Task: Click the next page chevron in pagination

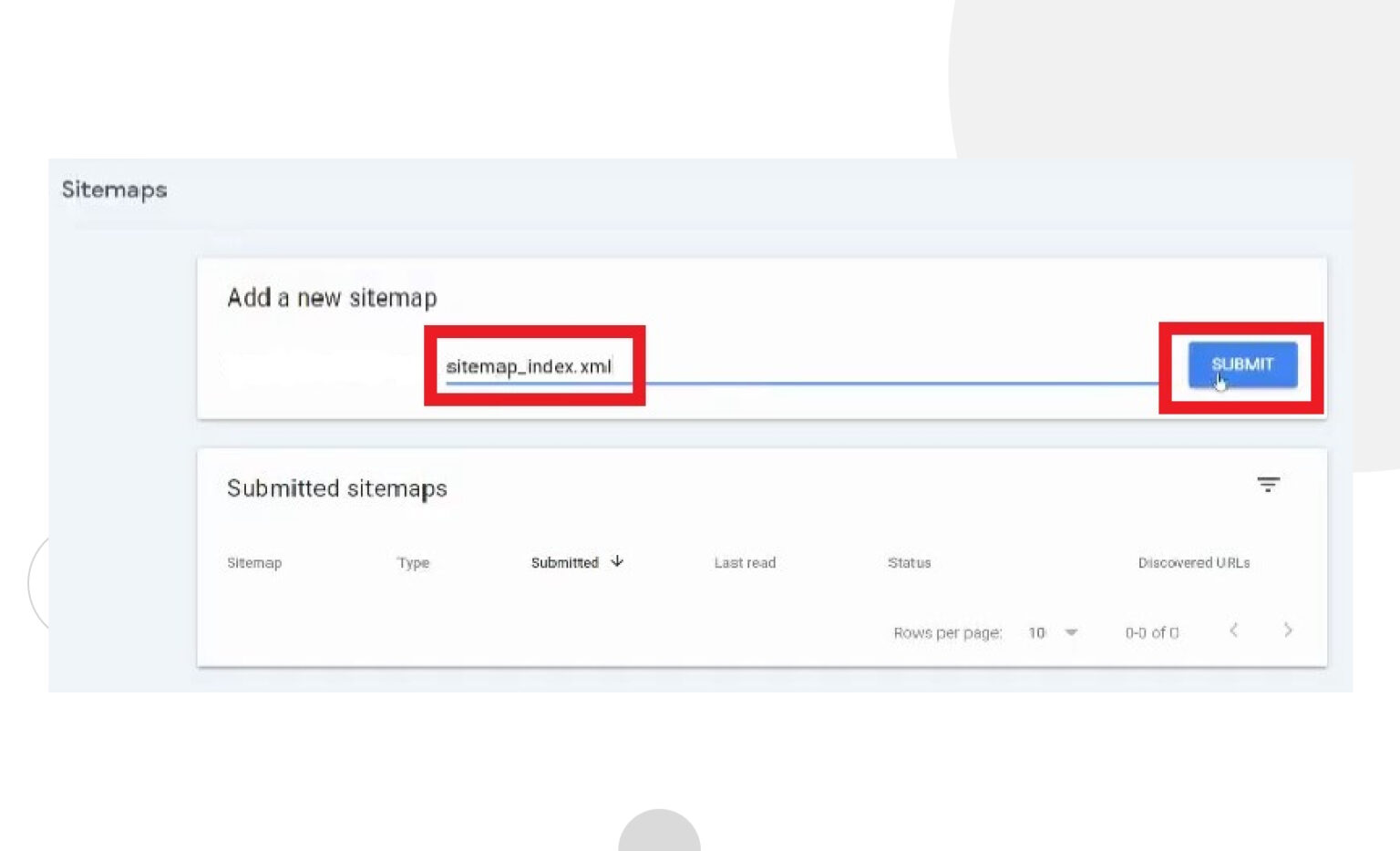Action: (1288, 631)
